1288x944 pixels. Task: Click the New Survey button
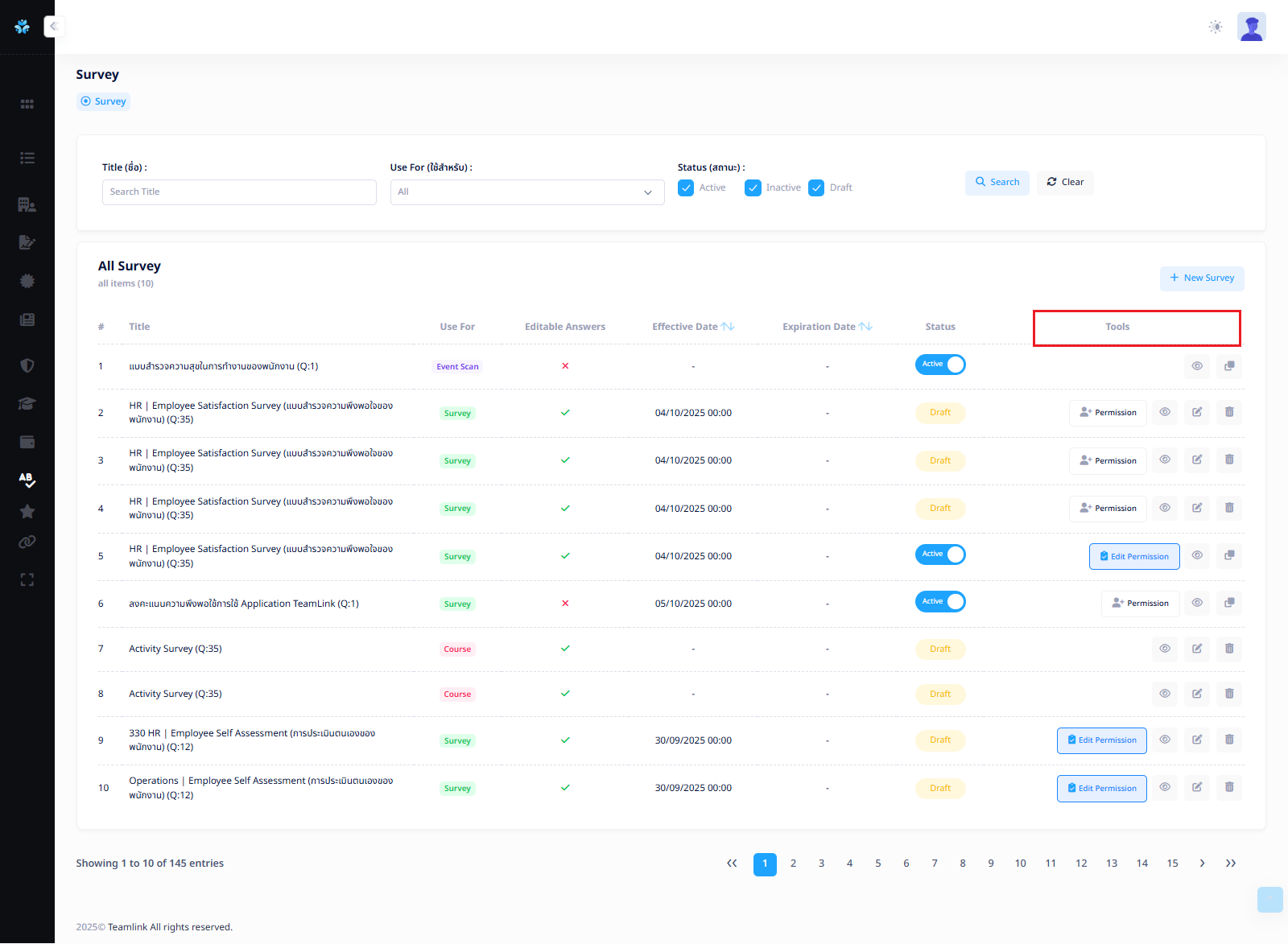tap(1201, 278)
